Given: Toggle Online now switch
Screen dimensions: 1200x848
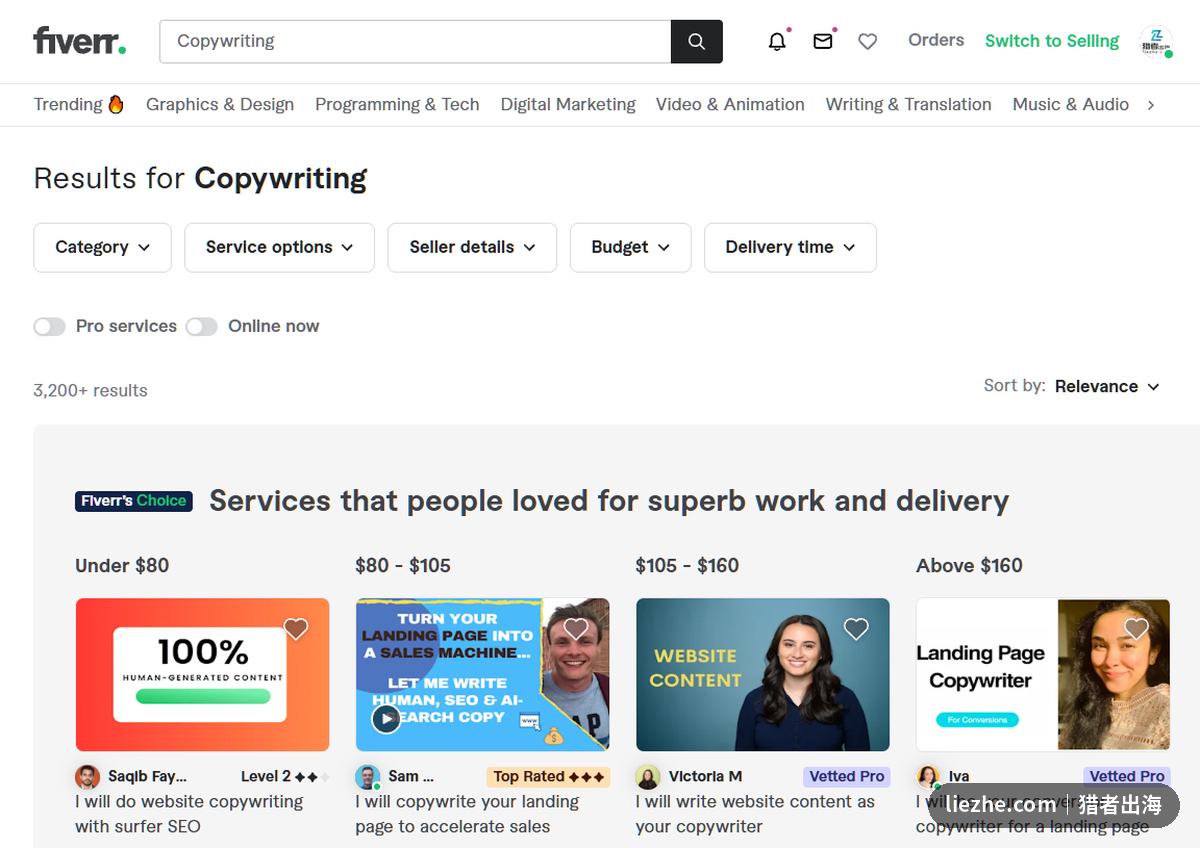Looking at the screenshot, I should coord(201,327).
